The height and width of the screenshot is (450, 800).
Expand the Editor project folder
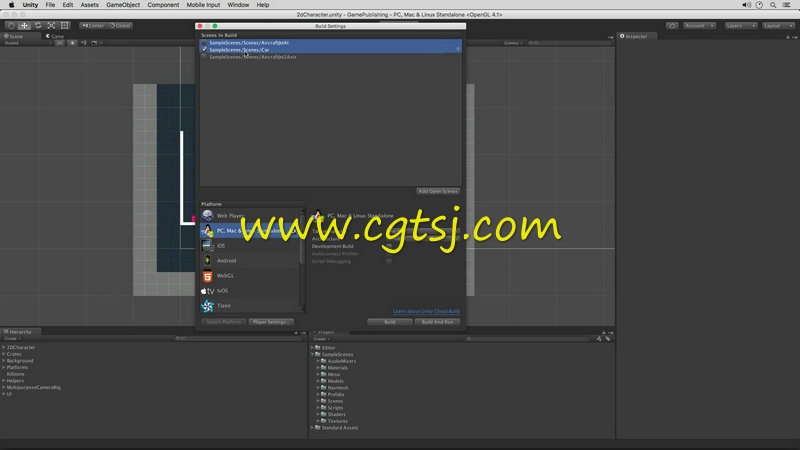point(312,347)
